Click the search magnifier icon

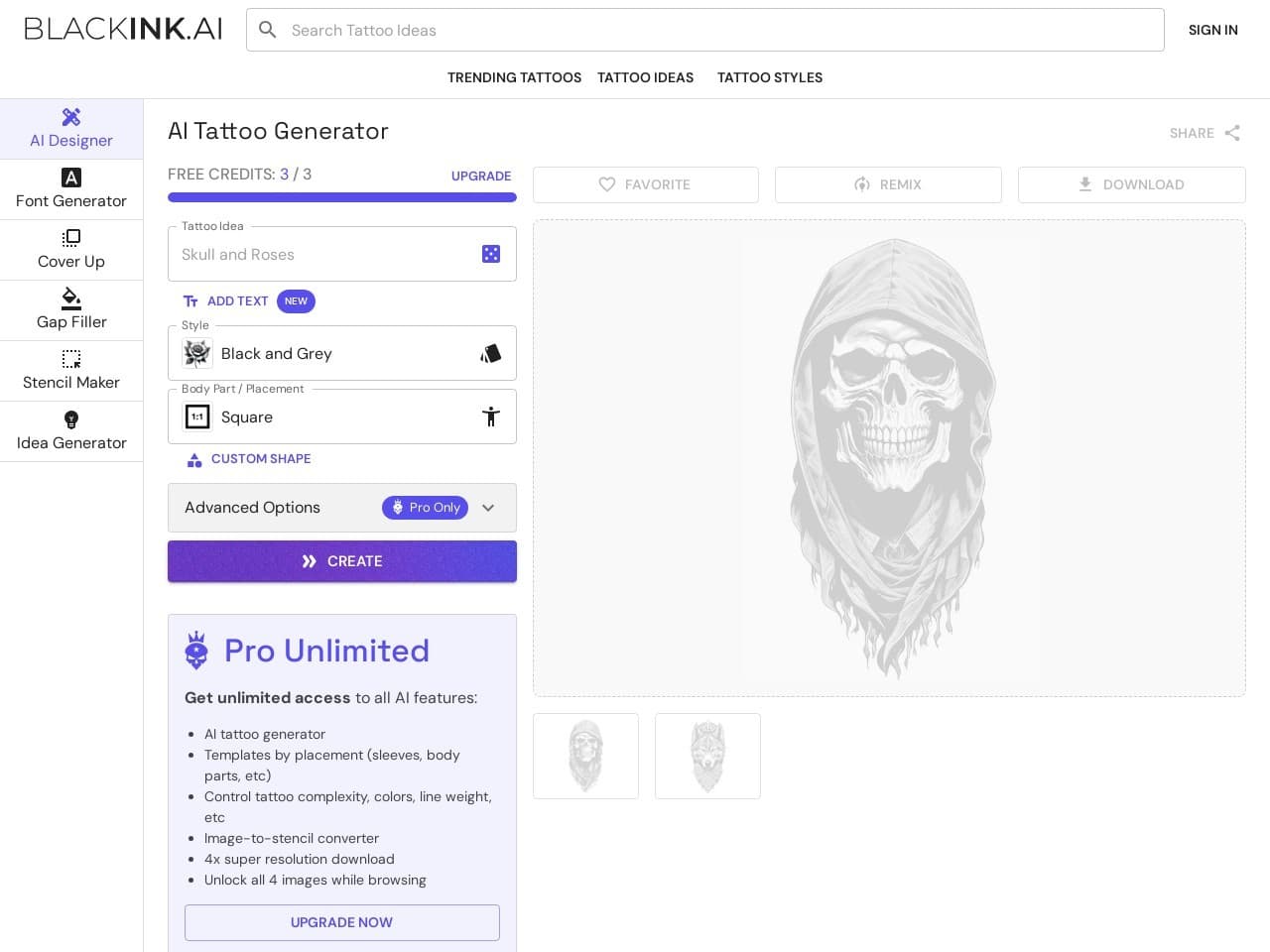pos(268,30)
